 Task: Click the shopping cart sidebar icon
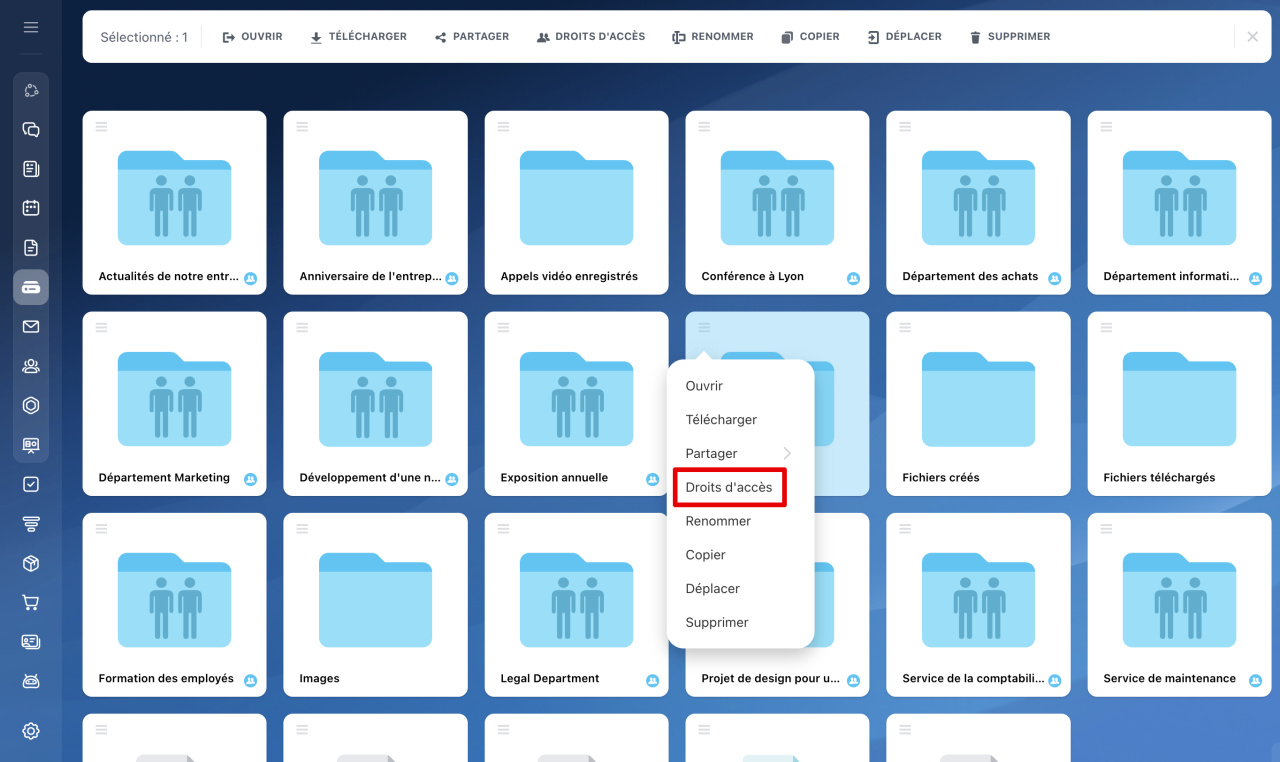(31, 603)
